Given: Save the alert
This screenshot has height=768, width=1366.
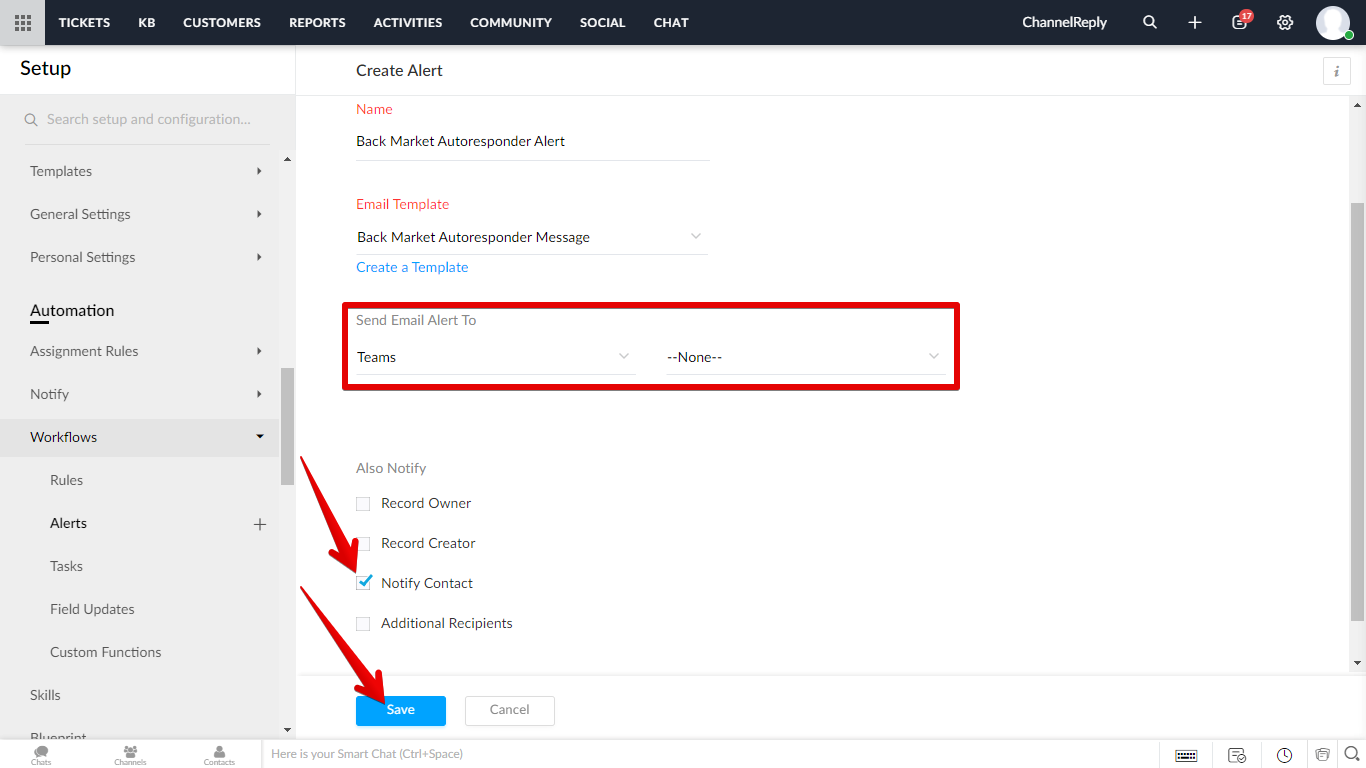Looking at the screenshot, I should [401, 710].
